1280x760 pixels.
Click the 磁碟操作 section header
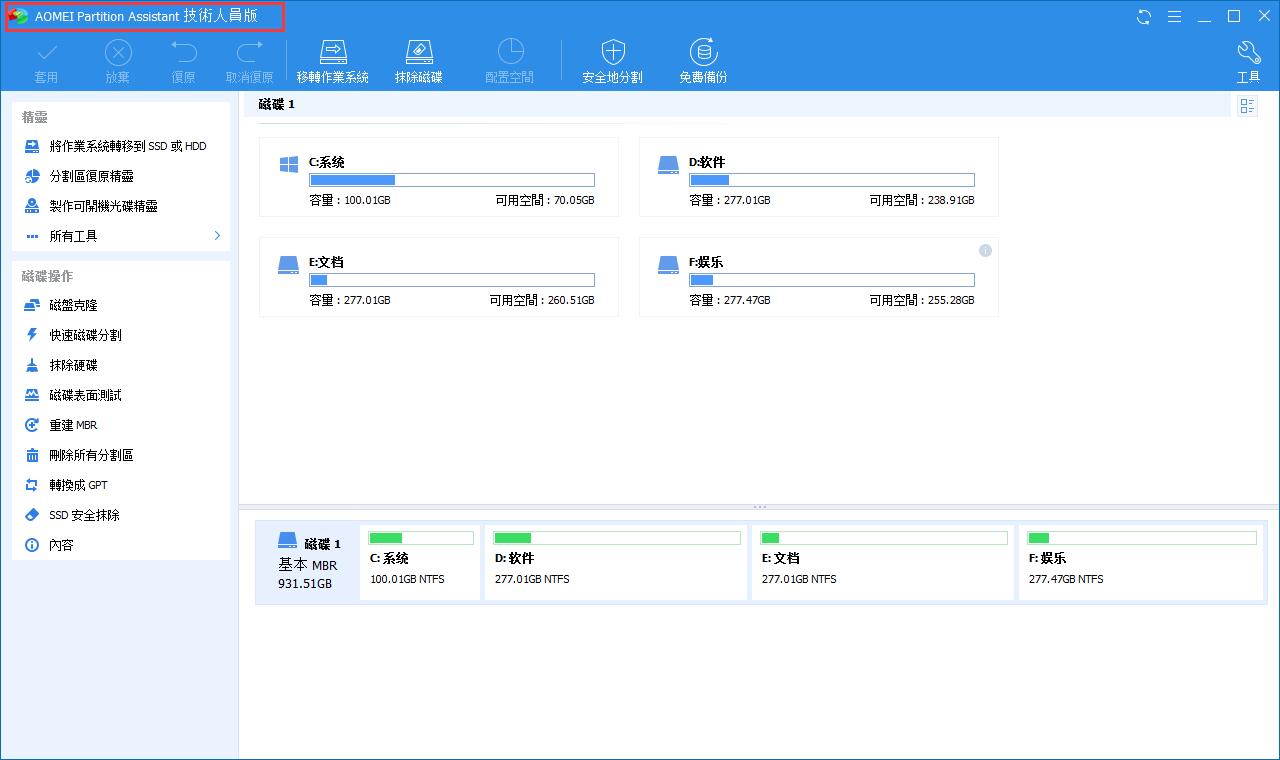[x=47, y=276]
